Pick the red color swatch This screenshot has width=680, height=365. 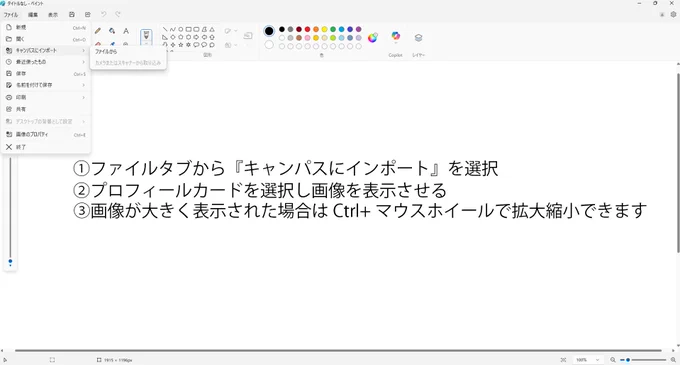coord(307,29)
